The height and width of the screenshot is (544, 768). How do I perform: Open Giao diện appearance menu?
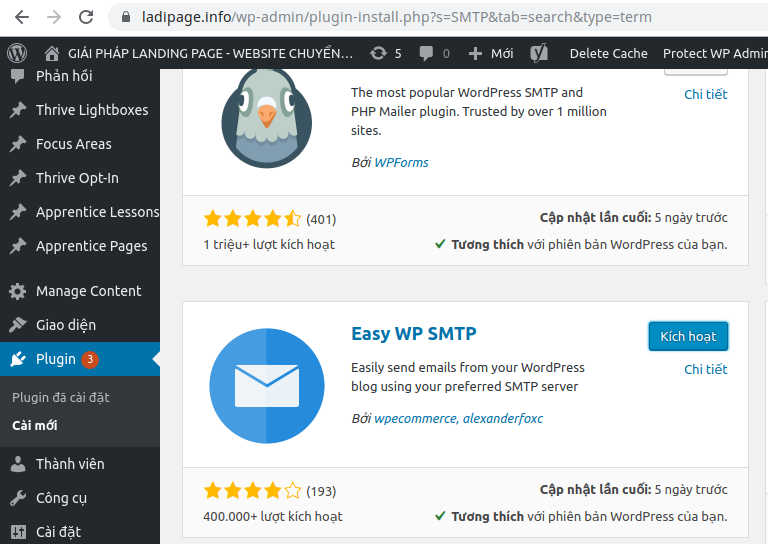(66, 325)
